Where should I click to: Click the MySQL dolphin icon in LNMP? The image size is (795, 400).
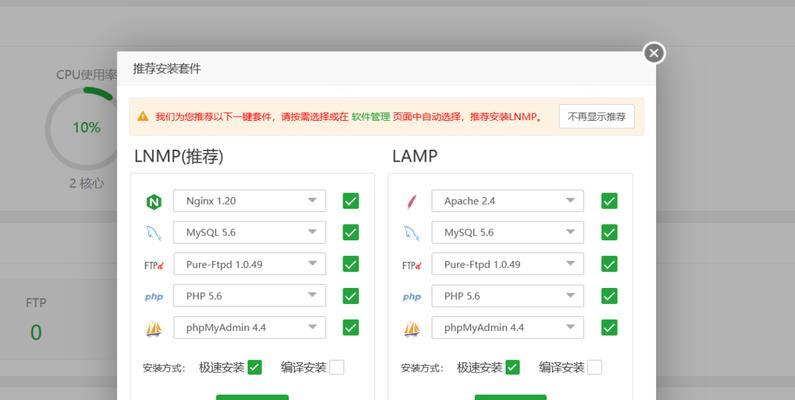pos(153,233)
